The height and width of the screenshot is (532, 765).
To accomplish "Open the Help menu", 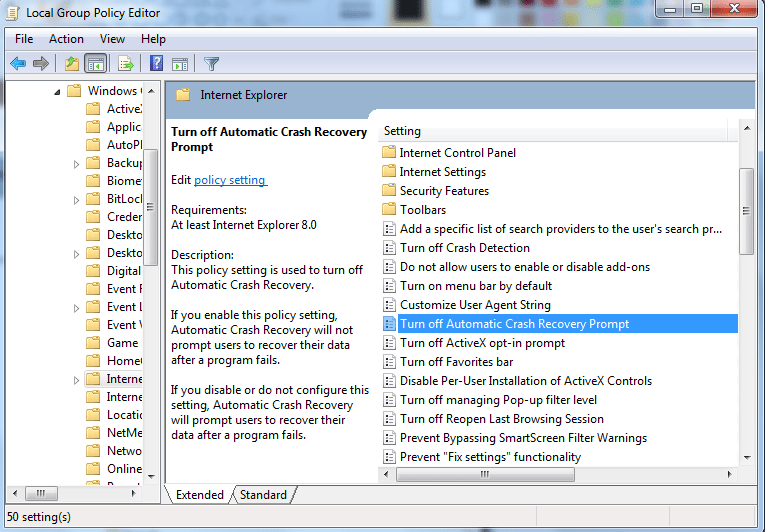I will pos(153,39).
